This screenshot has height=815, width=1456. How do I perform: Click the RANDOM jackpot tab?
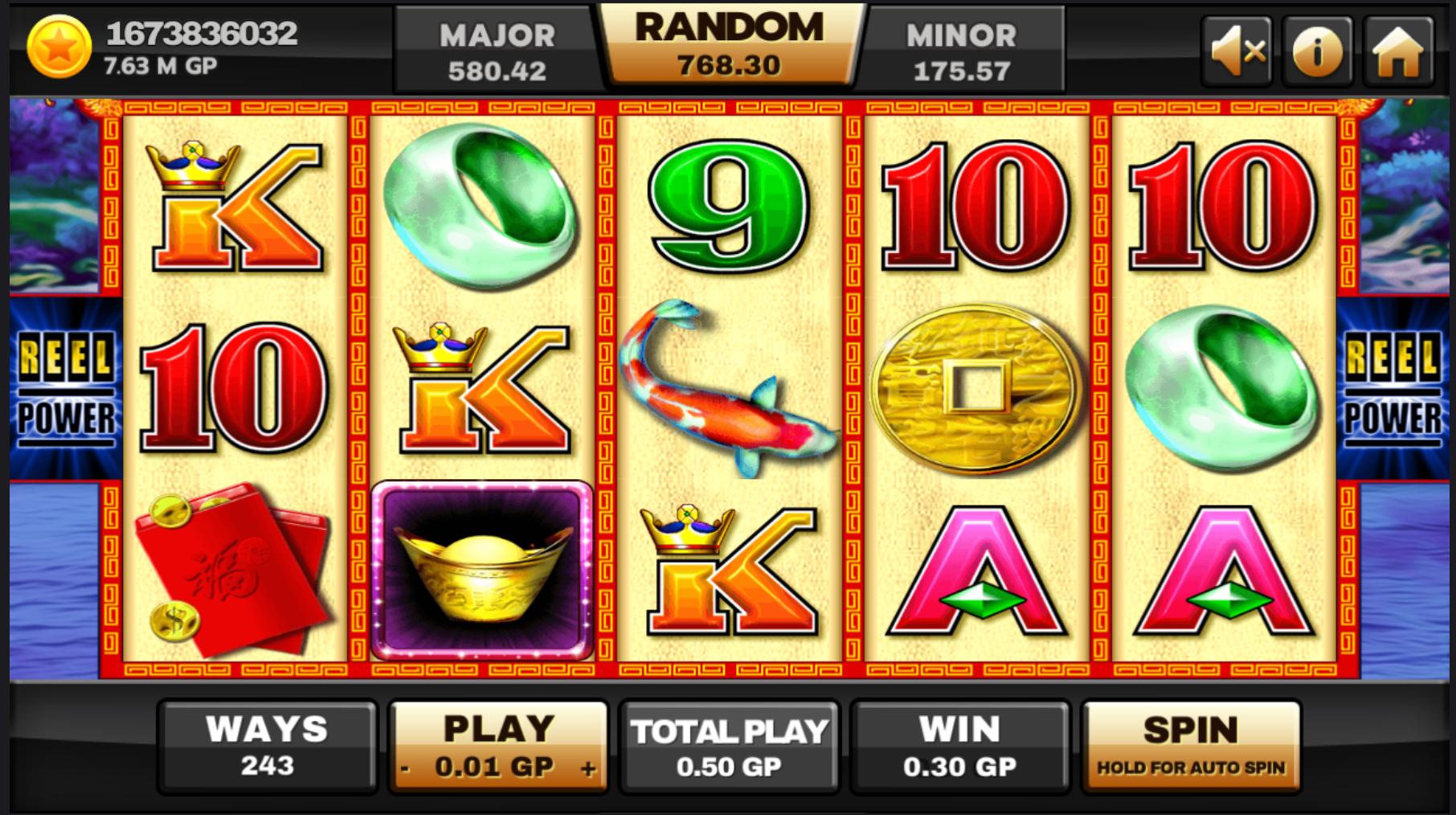pos(730,45)
